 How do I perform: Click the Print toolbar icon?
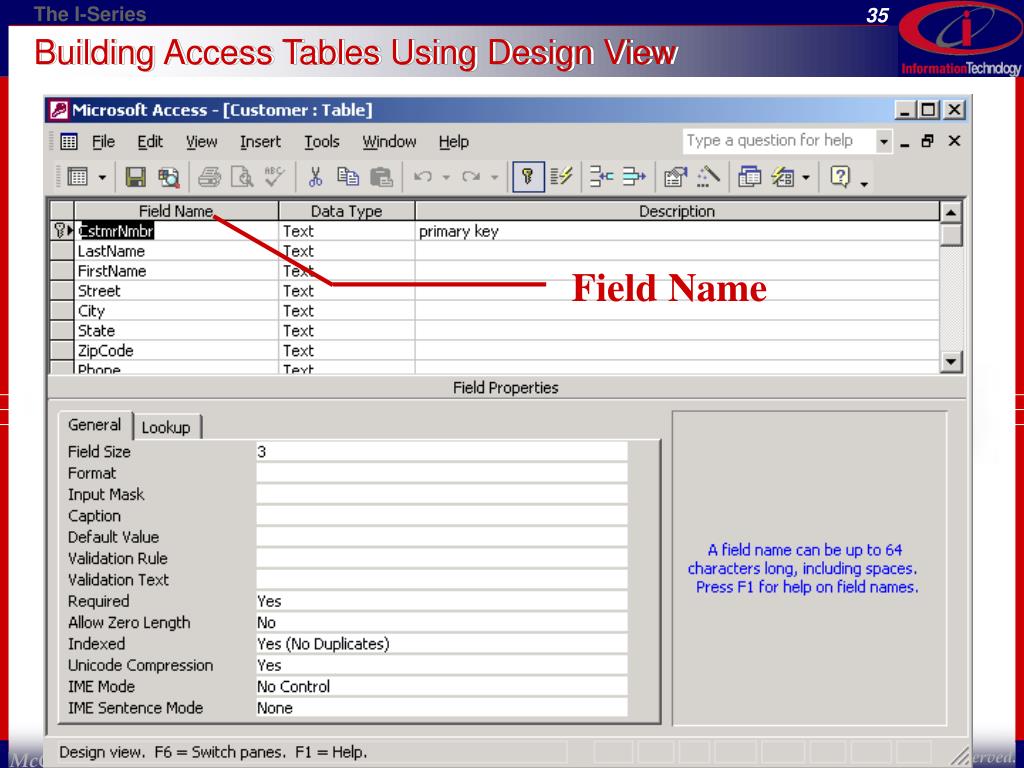(x=210, y=176)
